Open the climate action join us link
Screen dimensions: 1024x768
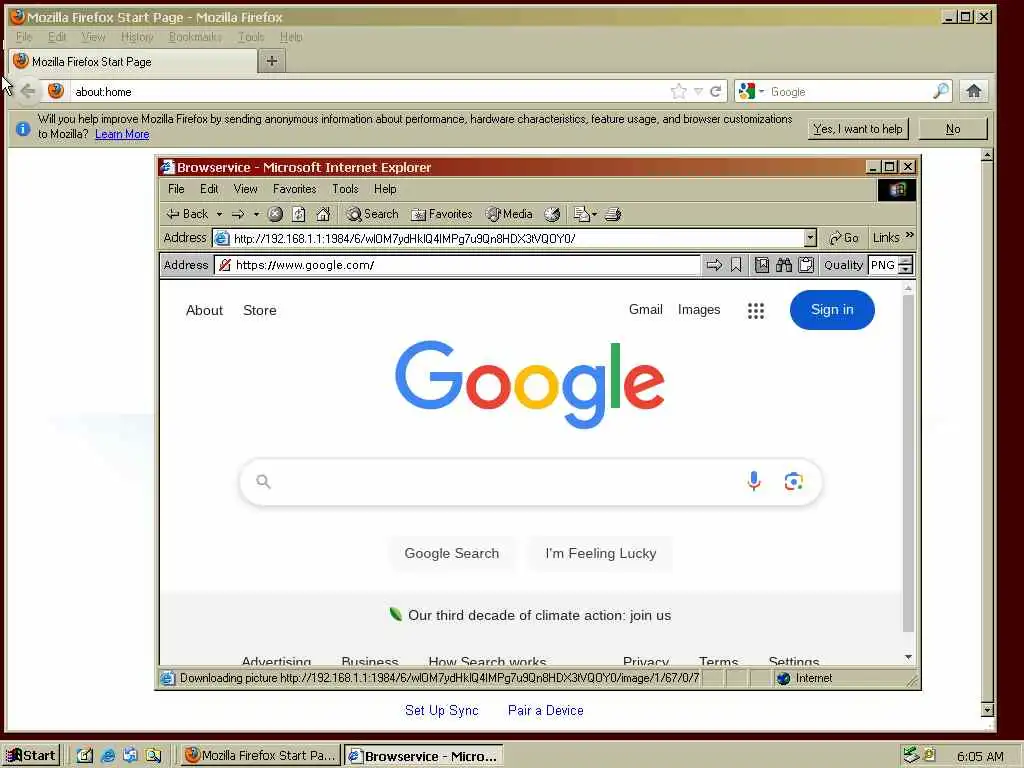[539, 616]
